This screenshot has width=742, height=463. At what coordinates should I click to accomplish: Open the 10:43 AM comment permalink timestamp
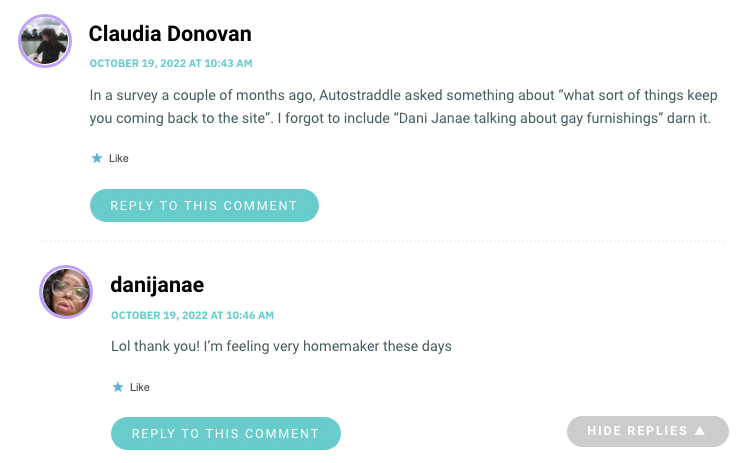coord(171,63)
